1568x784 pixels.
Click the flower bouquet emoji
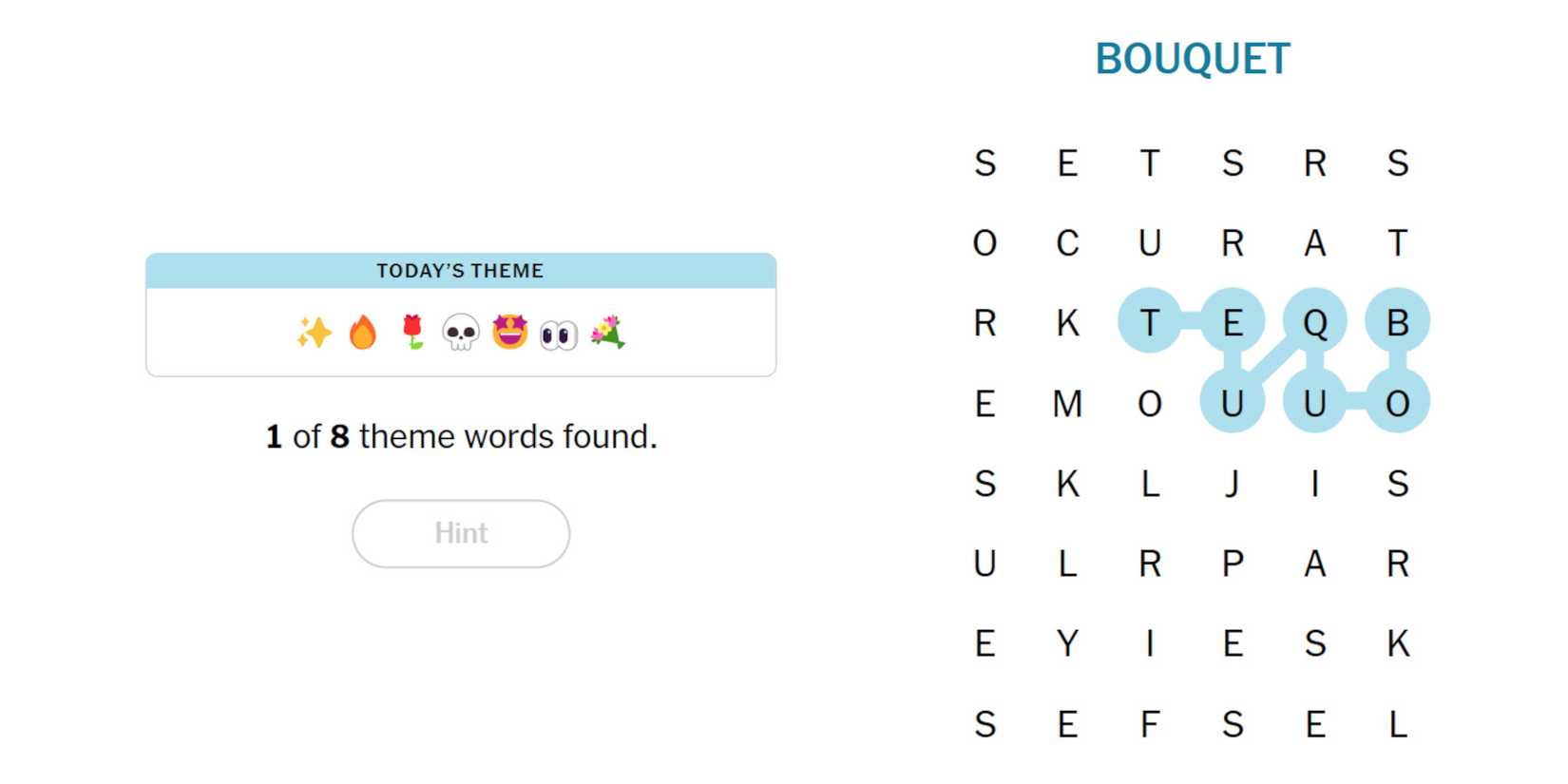coord(608,333)
